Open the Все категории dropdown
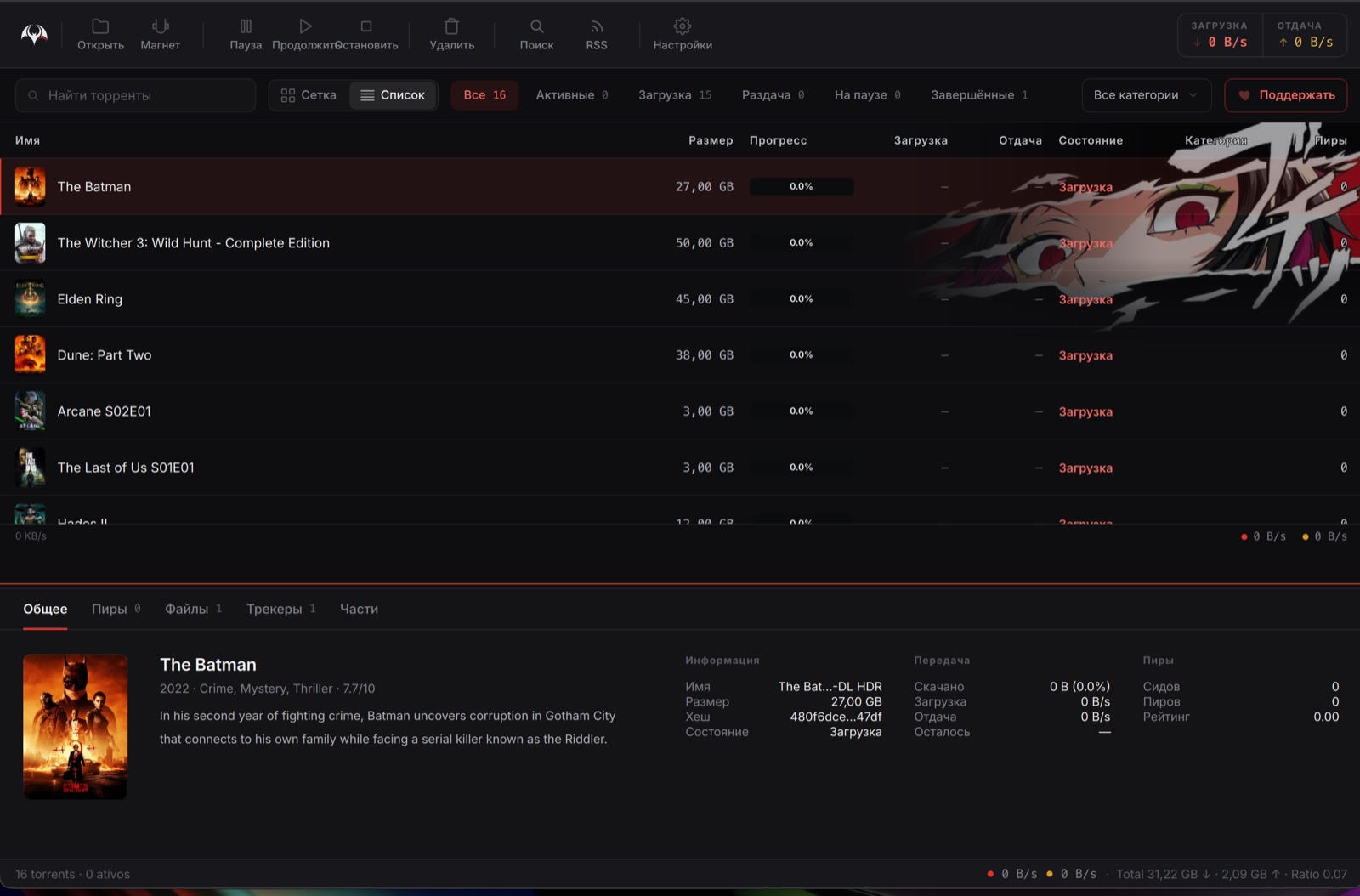This screenshot has height=896, width=1360. pos(1146,95)
